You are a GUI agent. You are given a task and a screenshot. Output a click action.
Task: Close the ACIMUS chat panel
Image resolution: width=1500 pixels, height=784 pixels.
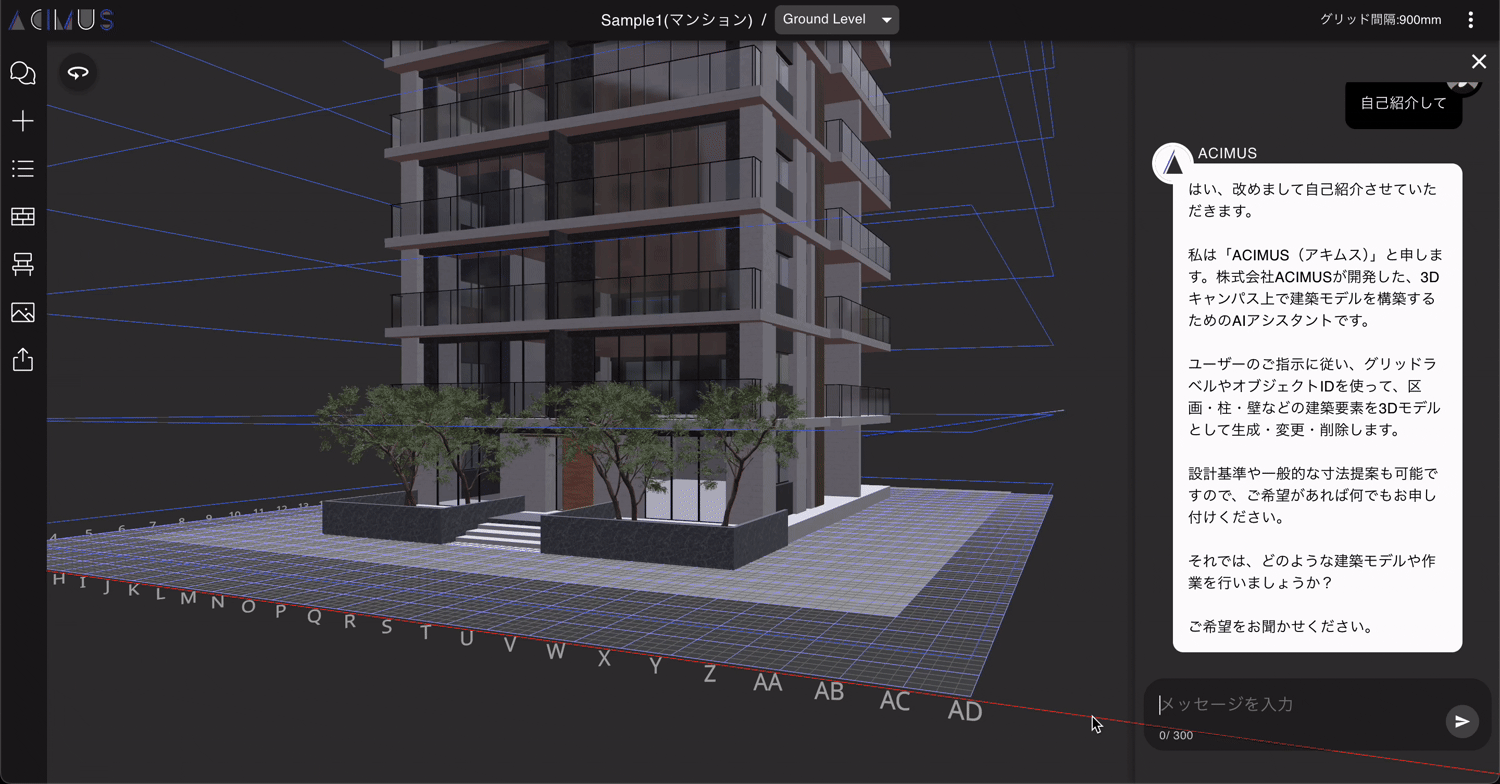(x=1478, y=62)
